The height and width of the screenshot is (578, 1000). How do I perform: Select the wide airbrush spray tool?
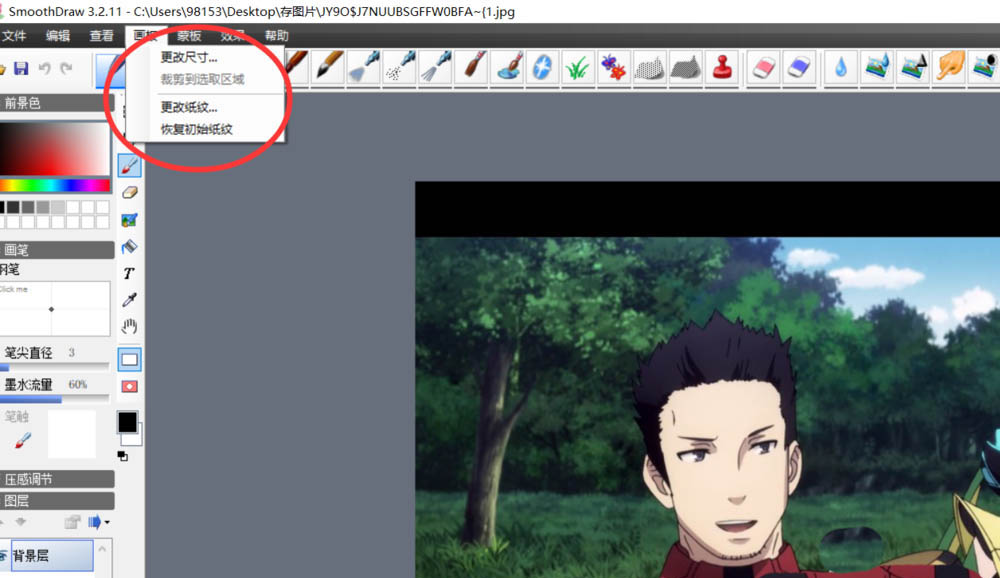(x=364, y=66)
